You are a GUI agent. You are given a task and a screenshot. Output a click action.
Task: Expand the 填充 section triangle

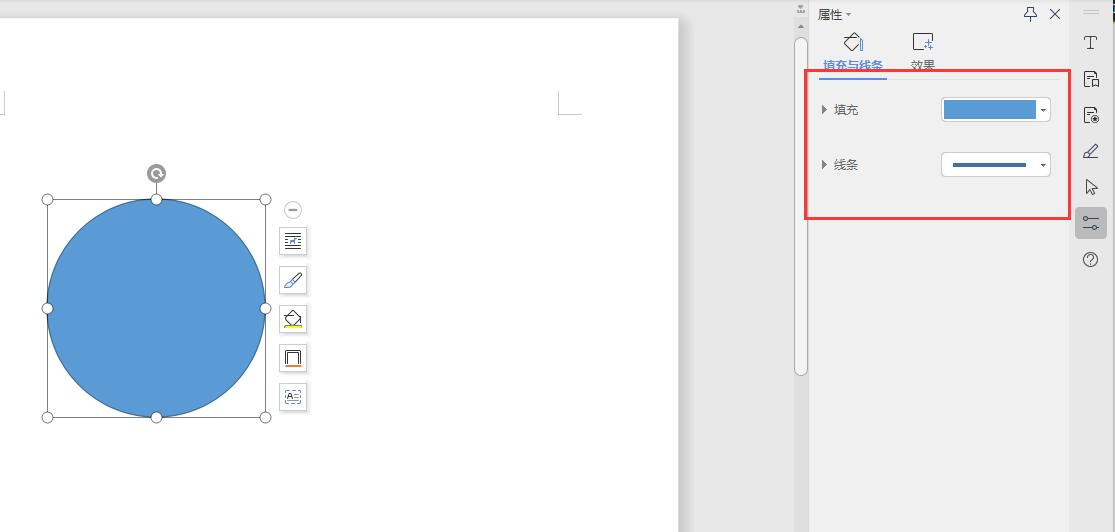tap(825, 110)
